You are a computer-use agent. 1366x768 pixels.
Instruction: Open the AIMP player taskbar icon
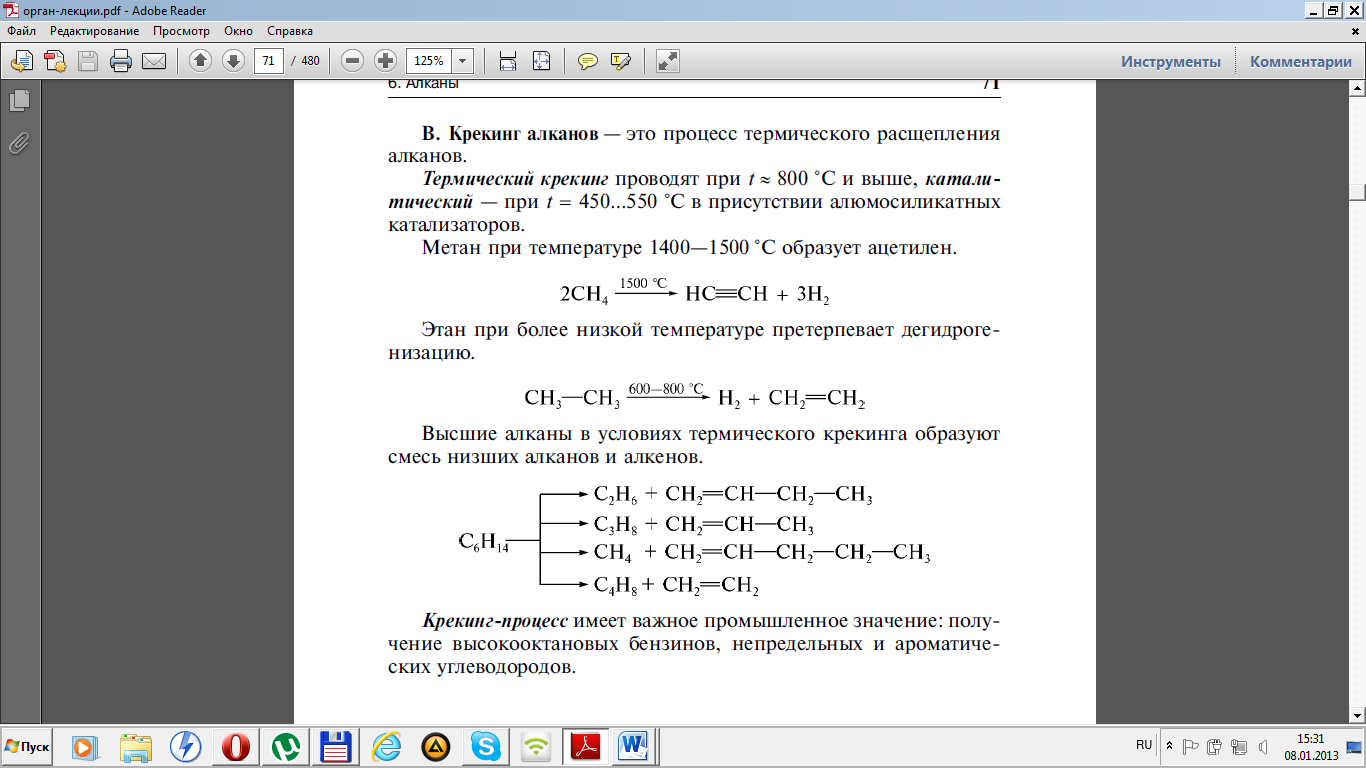click(x=436, y=746)
